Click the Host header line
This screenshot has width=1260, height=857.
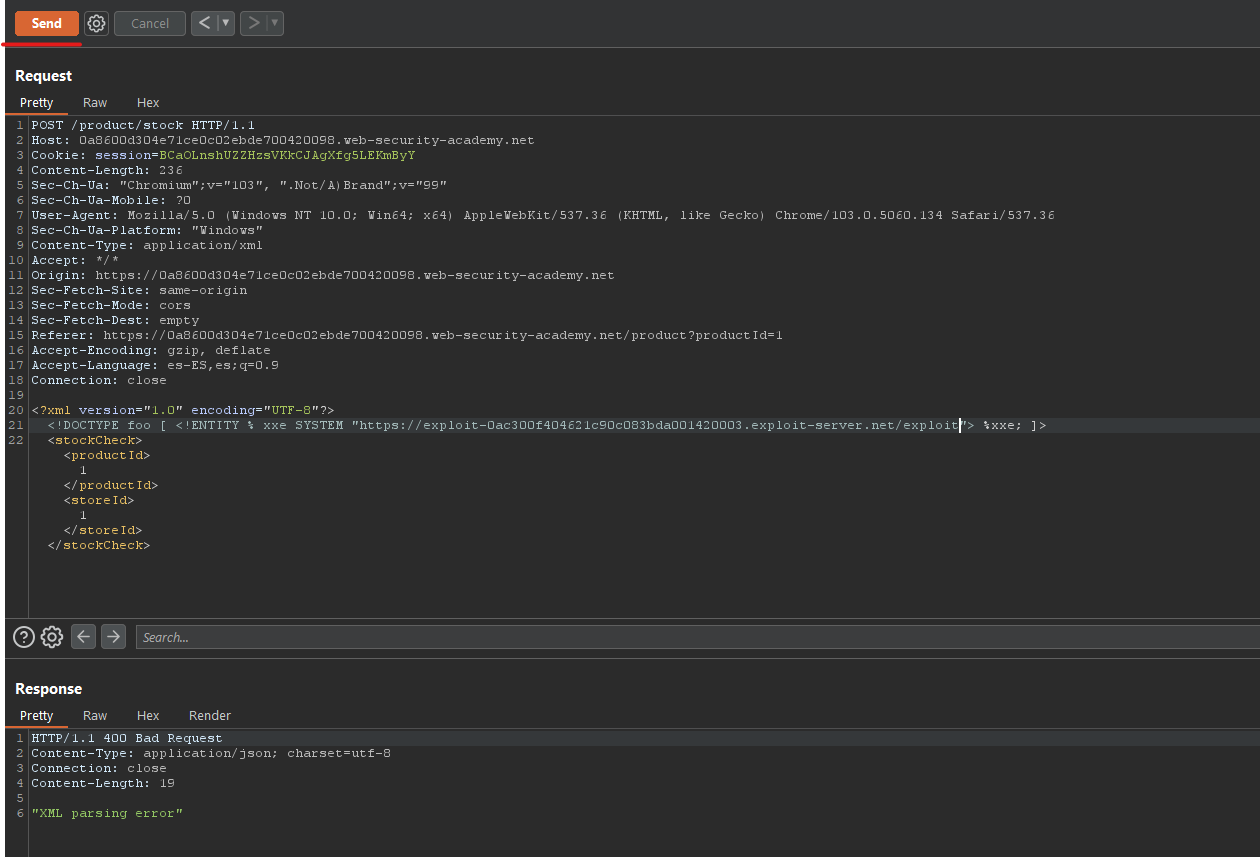[283, 140]
